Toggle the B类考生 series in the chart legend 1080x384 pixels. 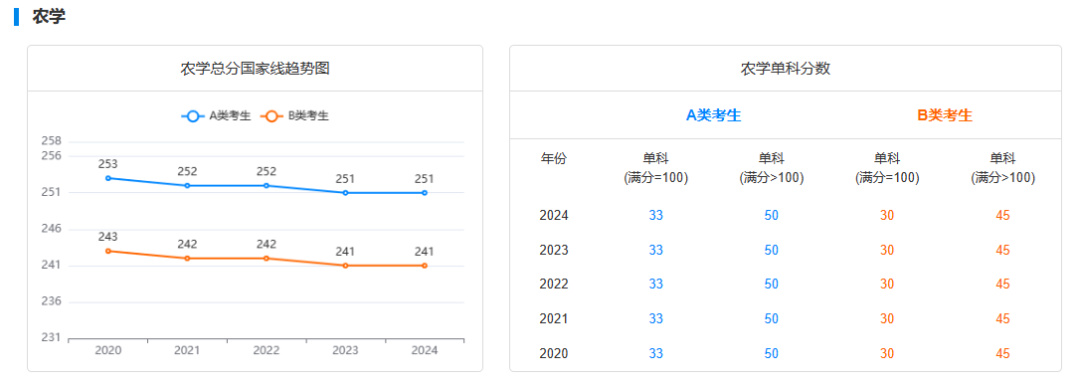coord(294,116)
